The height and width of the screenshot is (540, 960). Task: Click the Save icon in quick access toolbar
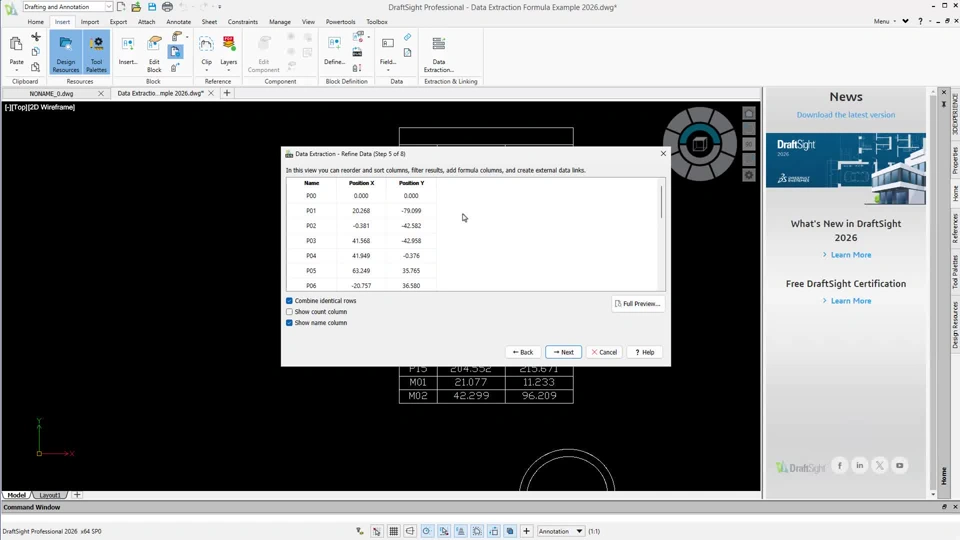(152, 7)
